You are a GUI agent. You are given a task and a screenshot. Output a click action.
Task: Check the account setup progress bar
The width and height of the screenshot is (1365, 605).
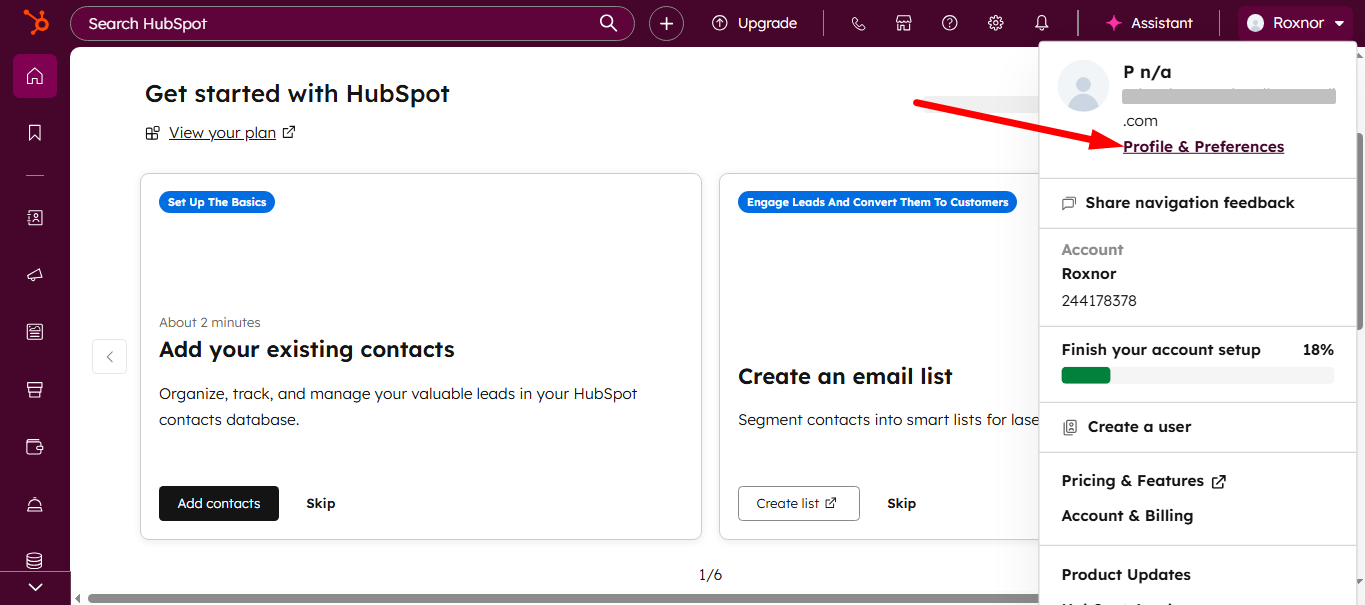tap(1197, 375)
